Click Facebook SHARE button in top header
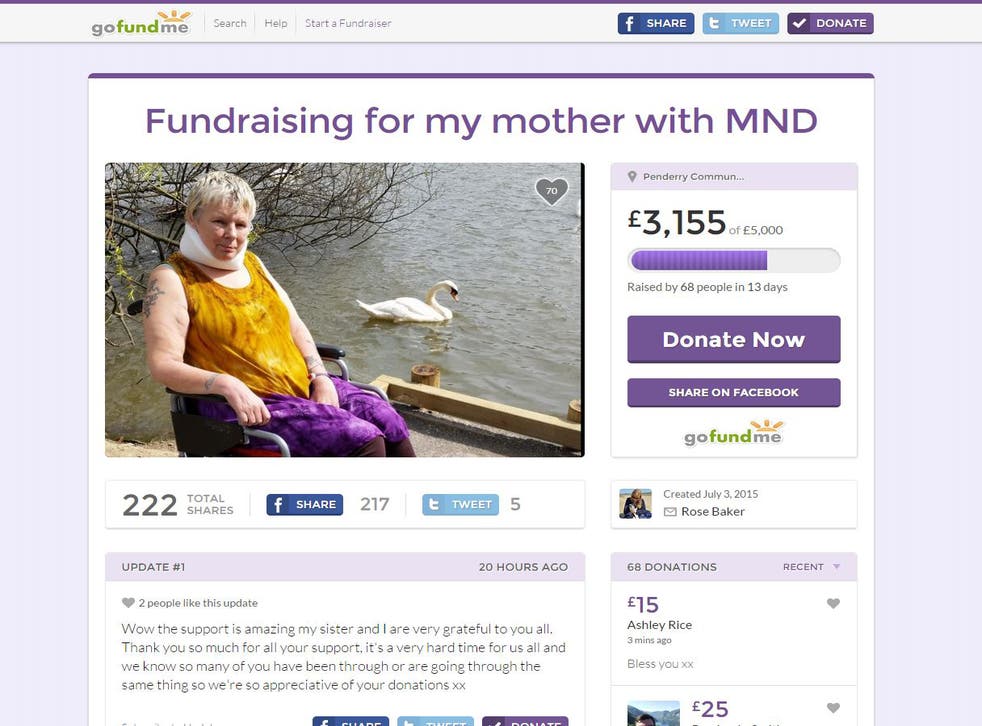Viewport: 982px width, 726px height. 656,23
